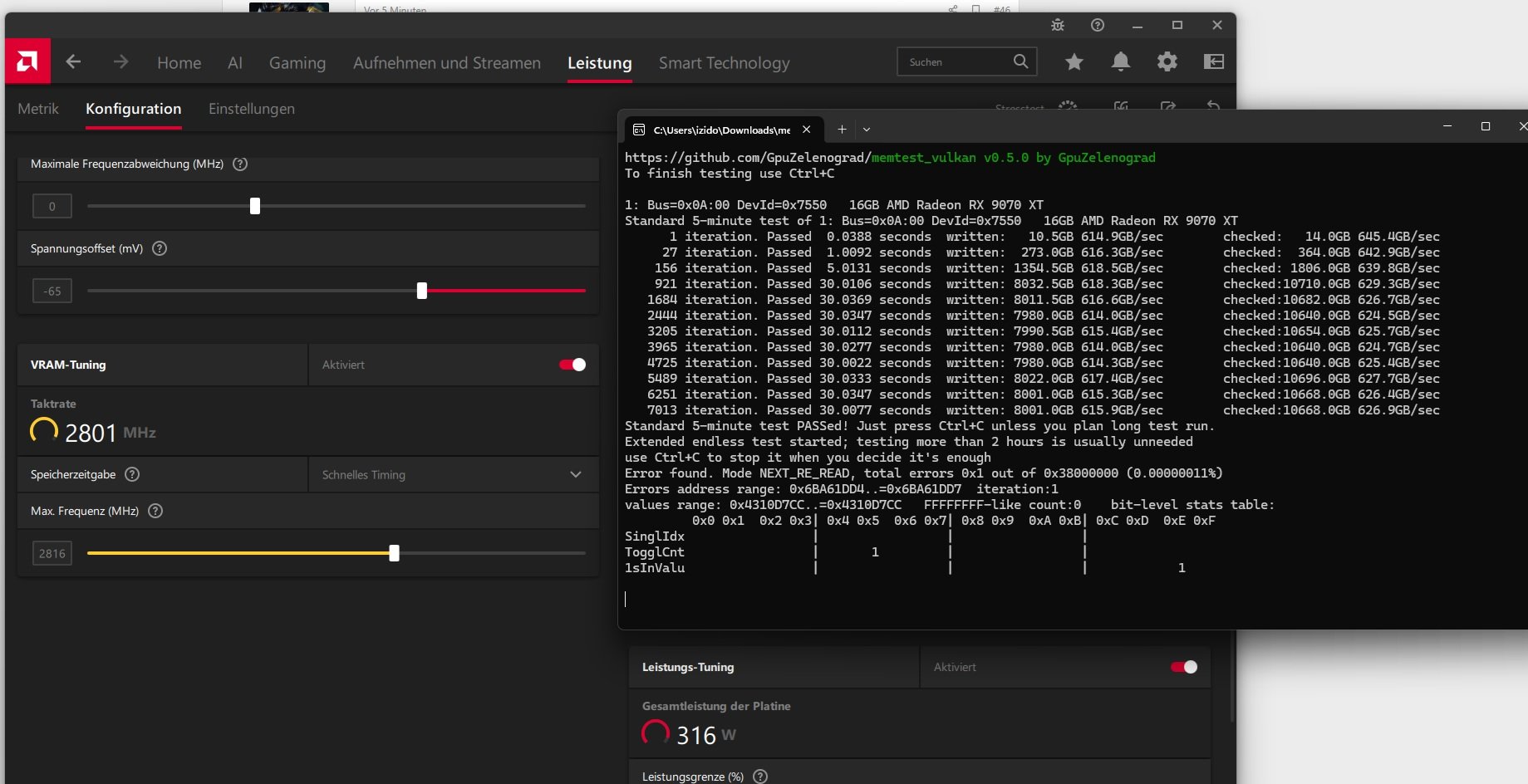Image resolution: width=1528 pixels, height=784 pixels.
Task: Maximize the terminal window
Action: coord(1486,126)
